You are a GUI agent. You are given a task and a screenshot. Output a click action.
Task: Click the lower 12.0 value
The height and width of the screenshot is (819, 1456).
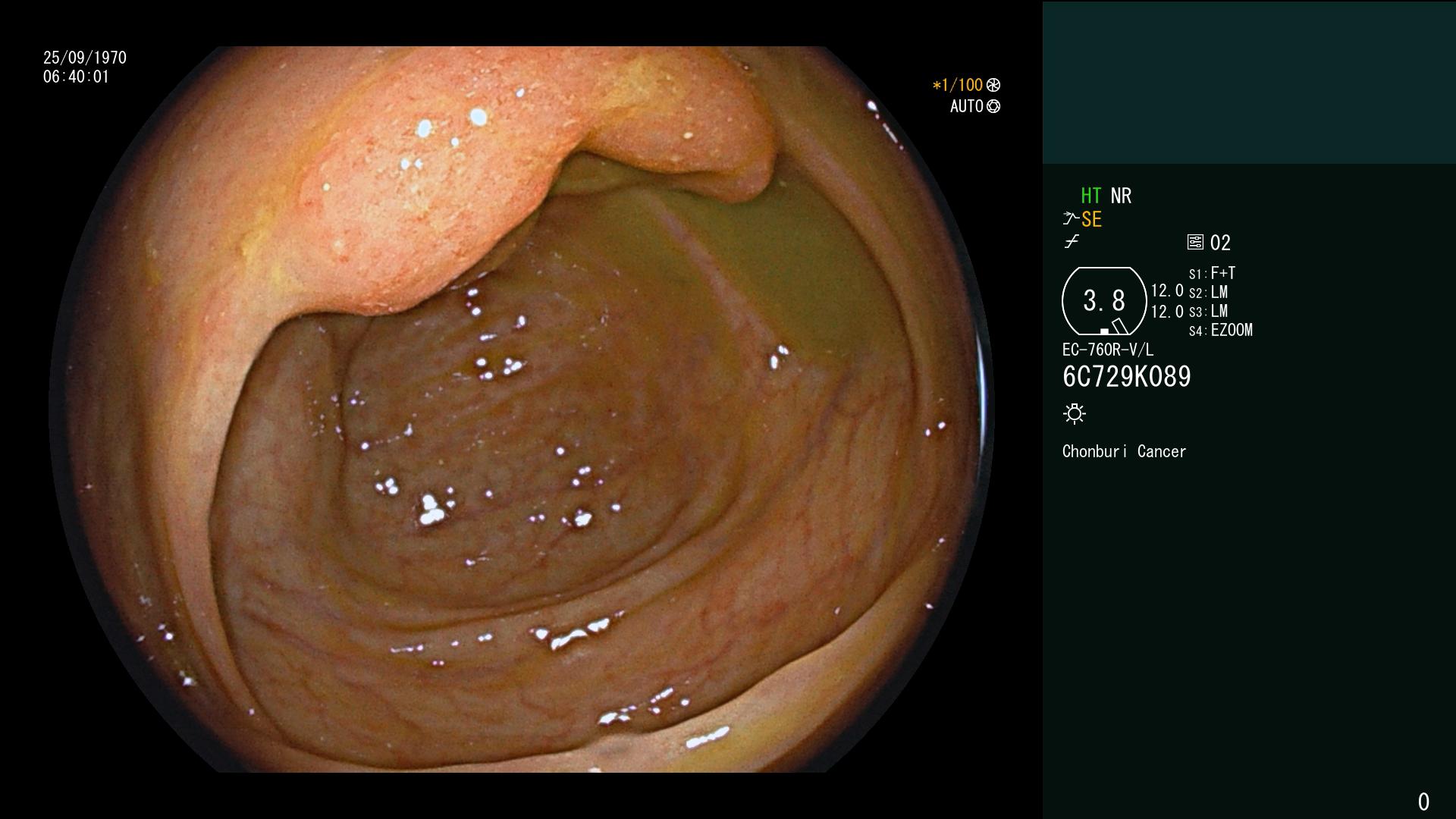[1167, 312]
